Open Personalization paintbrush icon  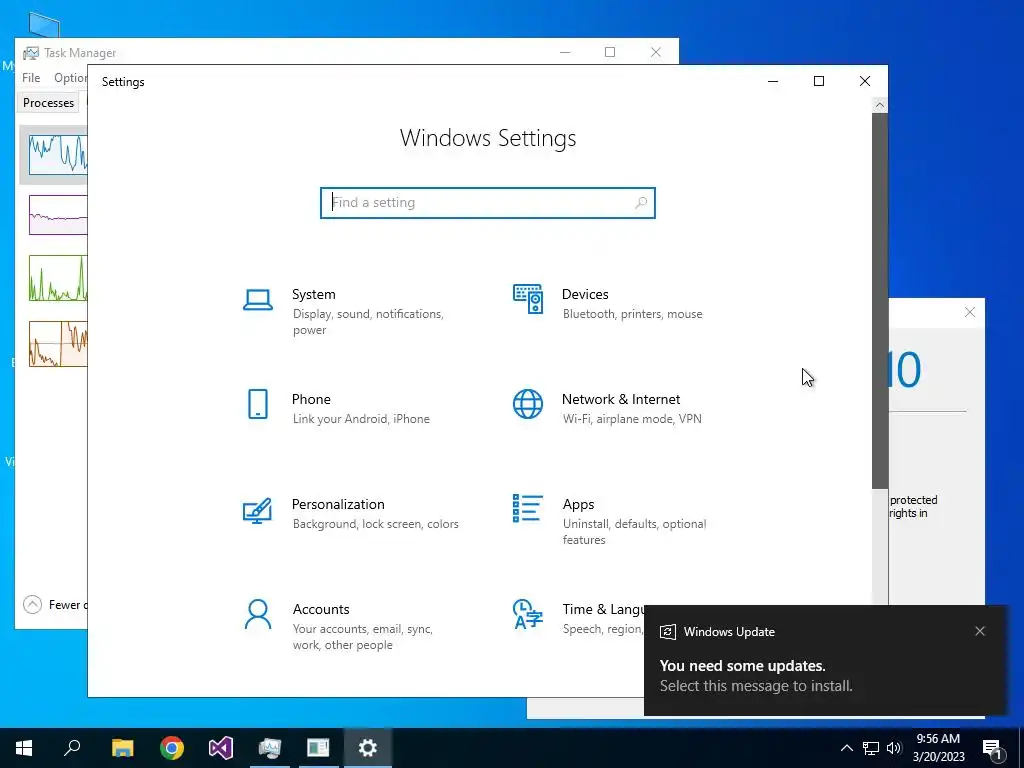point(257,511)
